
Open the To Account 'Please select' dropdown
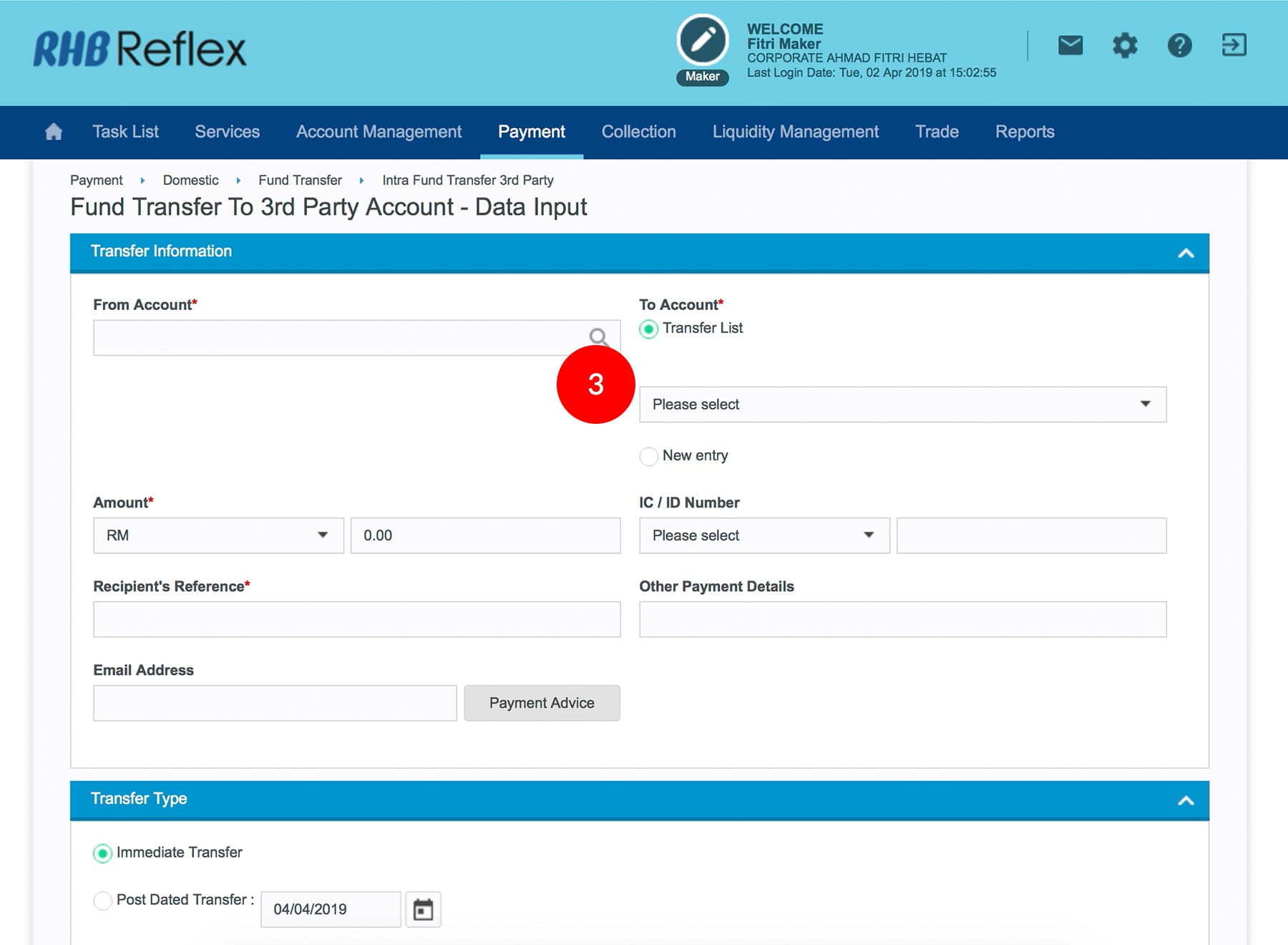(902, 404)
